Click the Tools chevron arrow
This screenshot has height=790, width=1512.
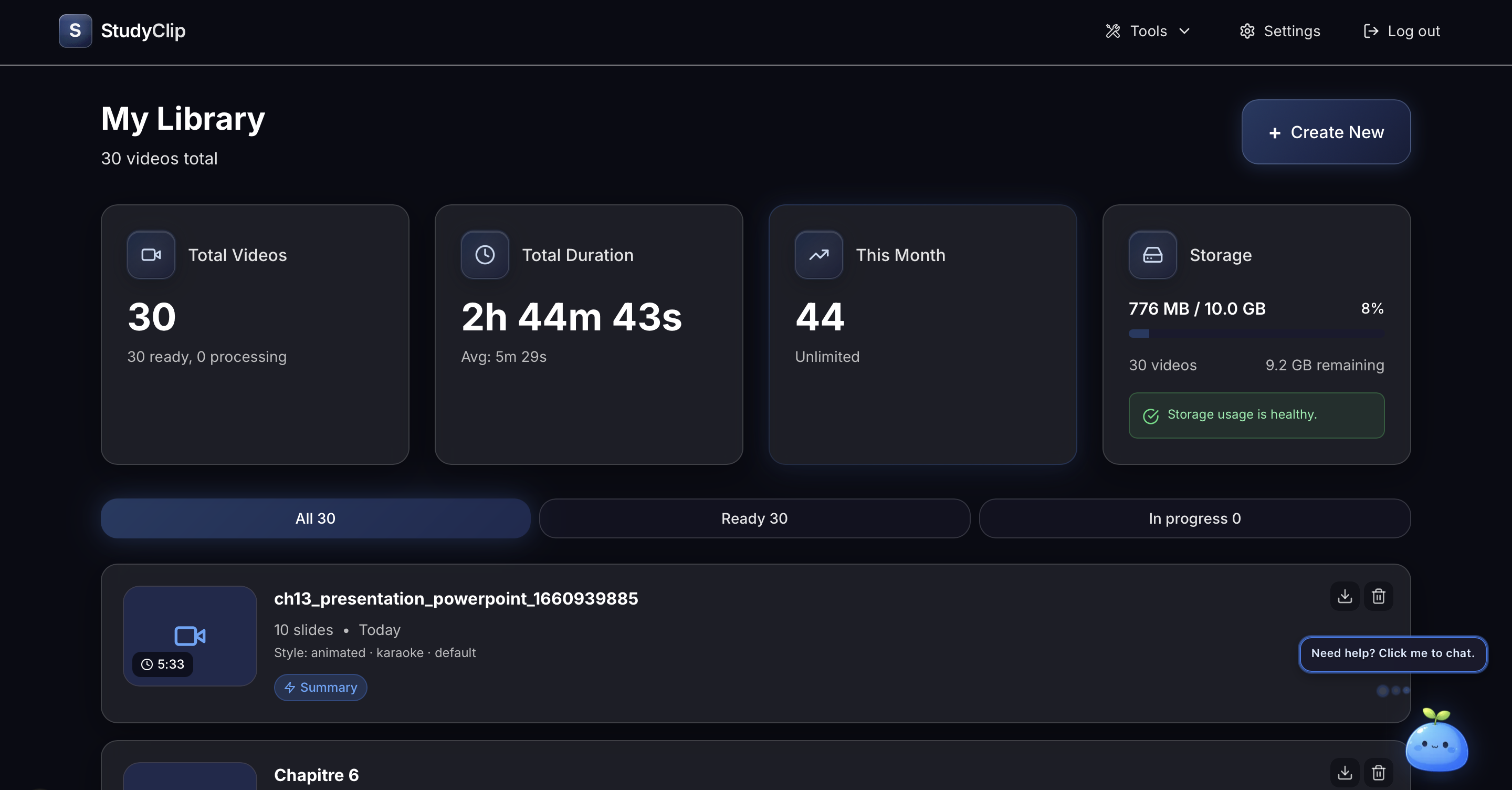point(1184,31)
